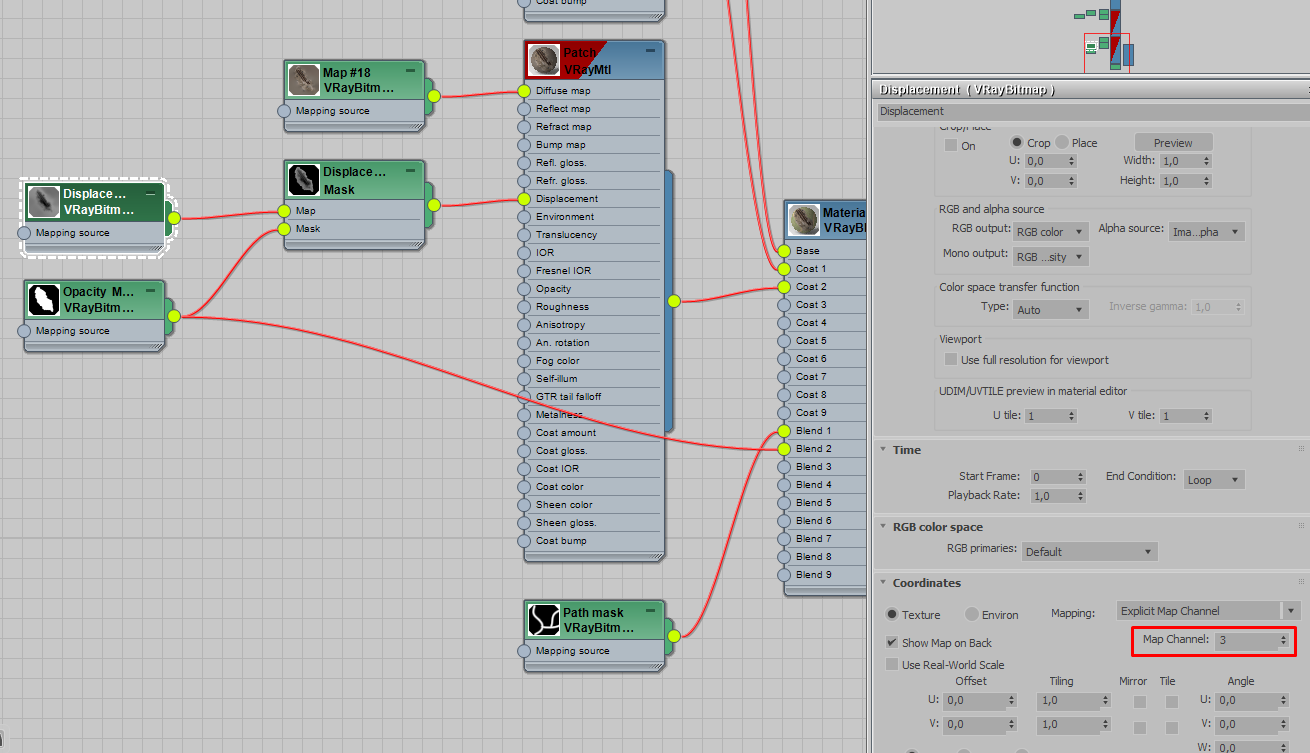Screen dimensions: 1310x753
Task: Collapse the Map #18 node with minus icon
Action: pyautogui.click(x=410, y=71)
